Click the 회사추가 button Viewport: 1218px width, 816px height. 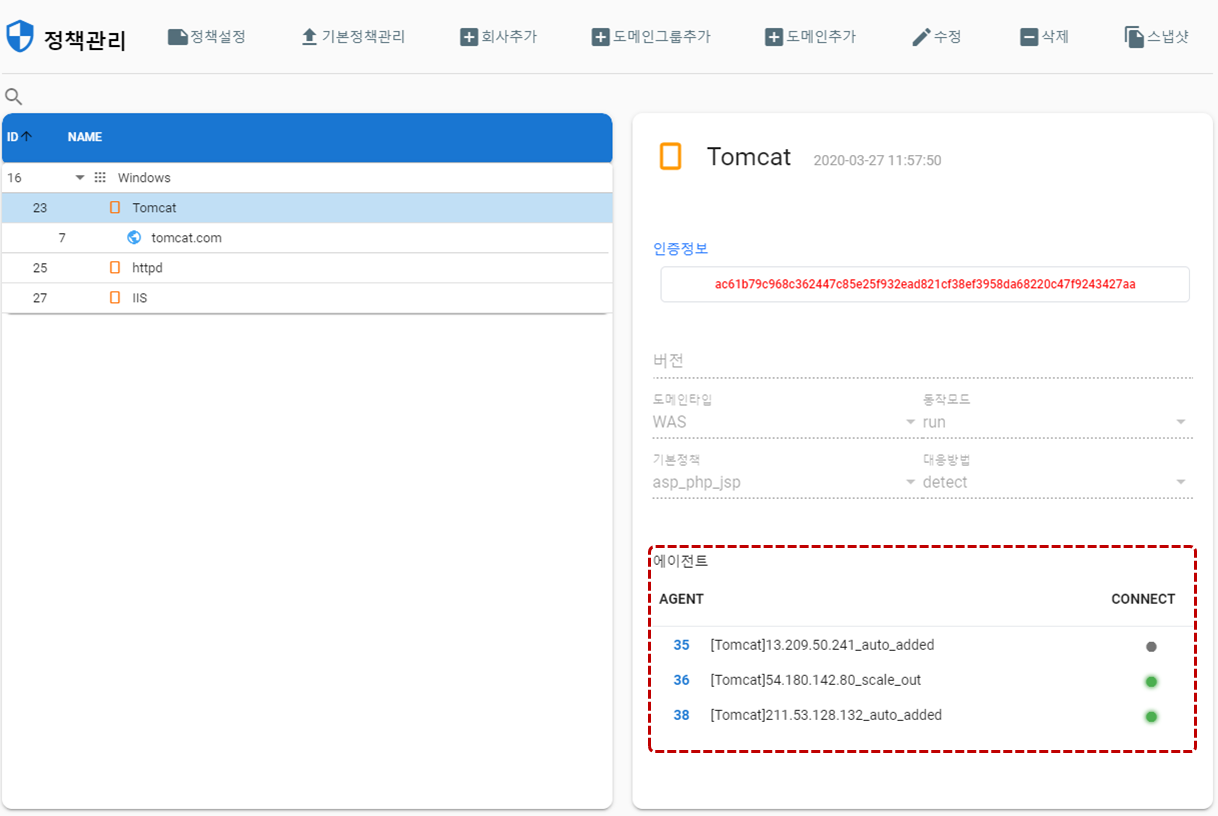[x=498, y=37]
